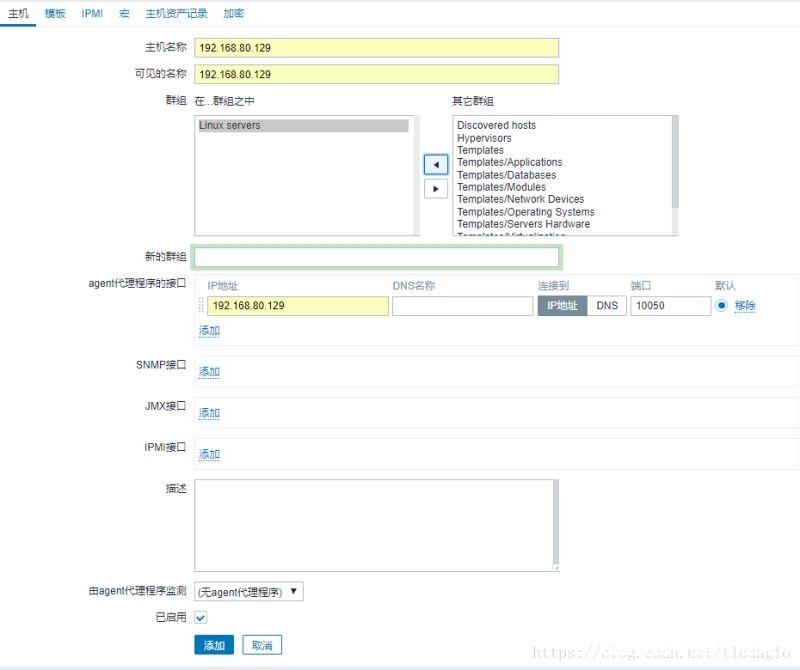Switch agent connection mode to DNS

tap(606, 306)
